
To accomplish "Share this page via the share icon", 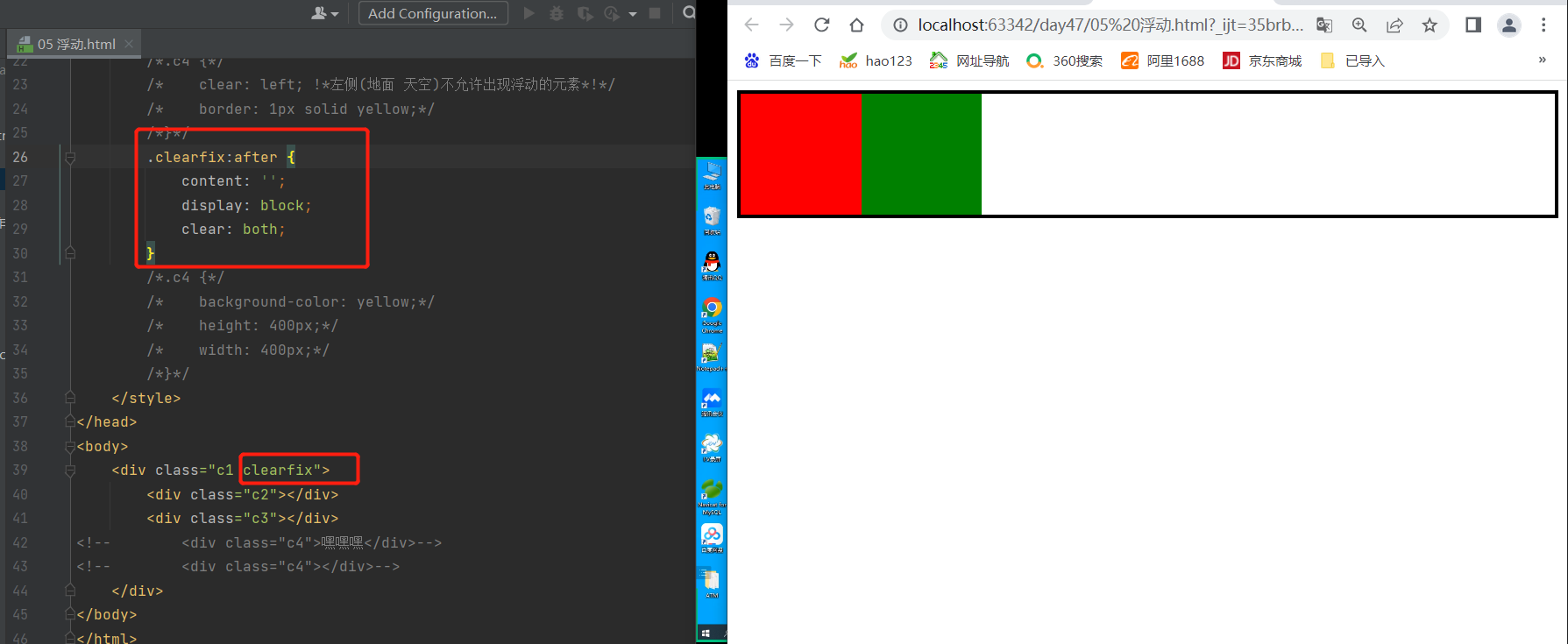I will 1394,25.
